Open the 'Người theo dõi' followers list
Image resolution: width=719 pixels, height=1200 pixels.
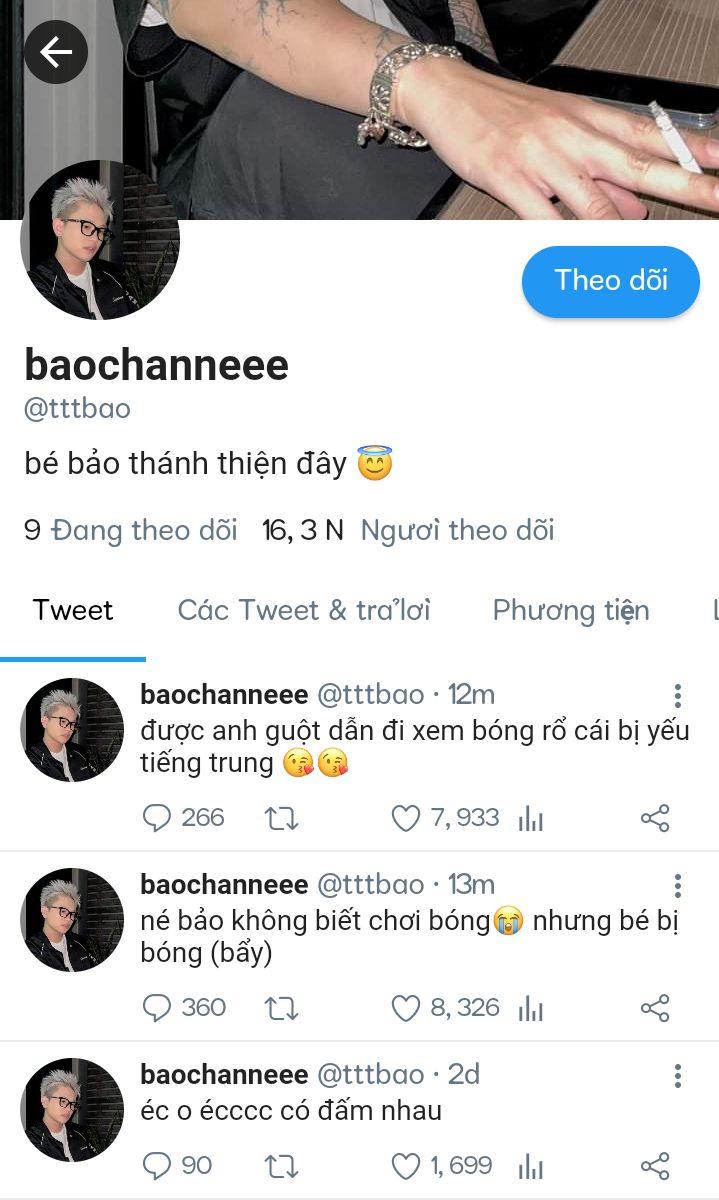click(457, 530)
